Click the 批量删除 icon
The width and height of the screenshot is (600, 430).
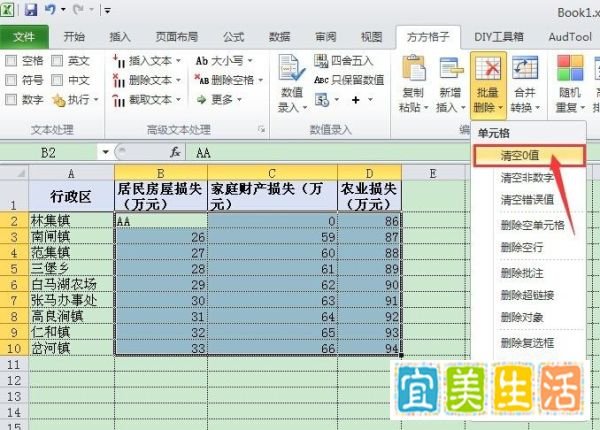[488, 68]
